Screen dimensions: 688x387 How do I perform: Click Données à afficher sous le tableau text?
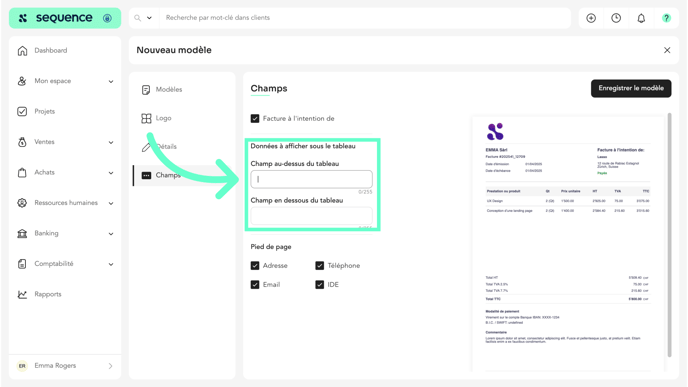point(303,146)
